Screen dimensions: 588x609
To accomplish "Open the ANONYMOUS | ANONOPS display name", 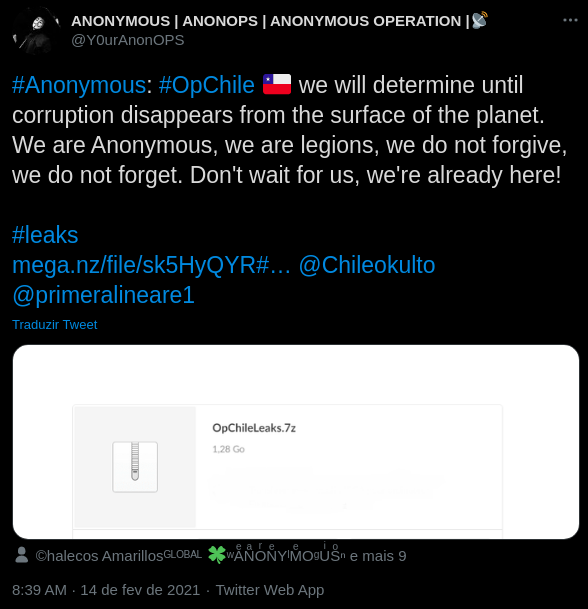I will point(279,21).
